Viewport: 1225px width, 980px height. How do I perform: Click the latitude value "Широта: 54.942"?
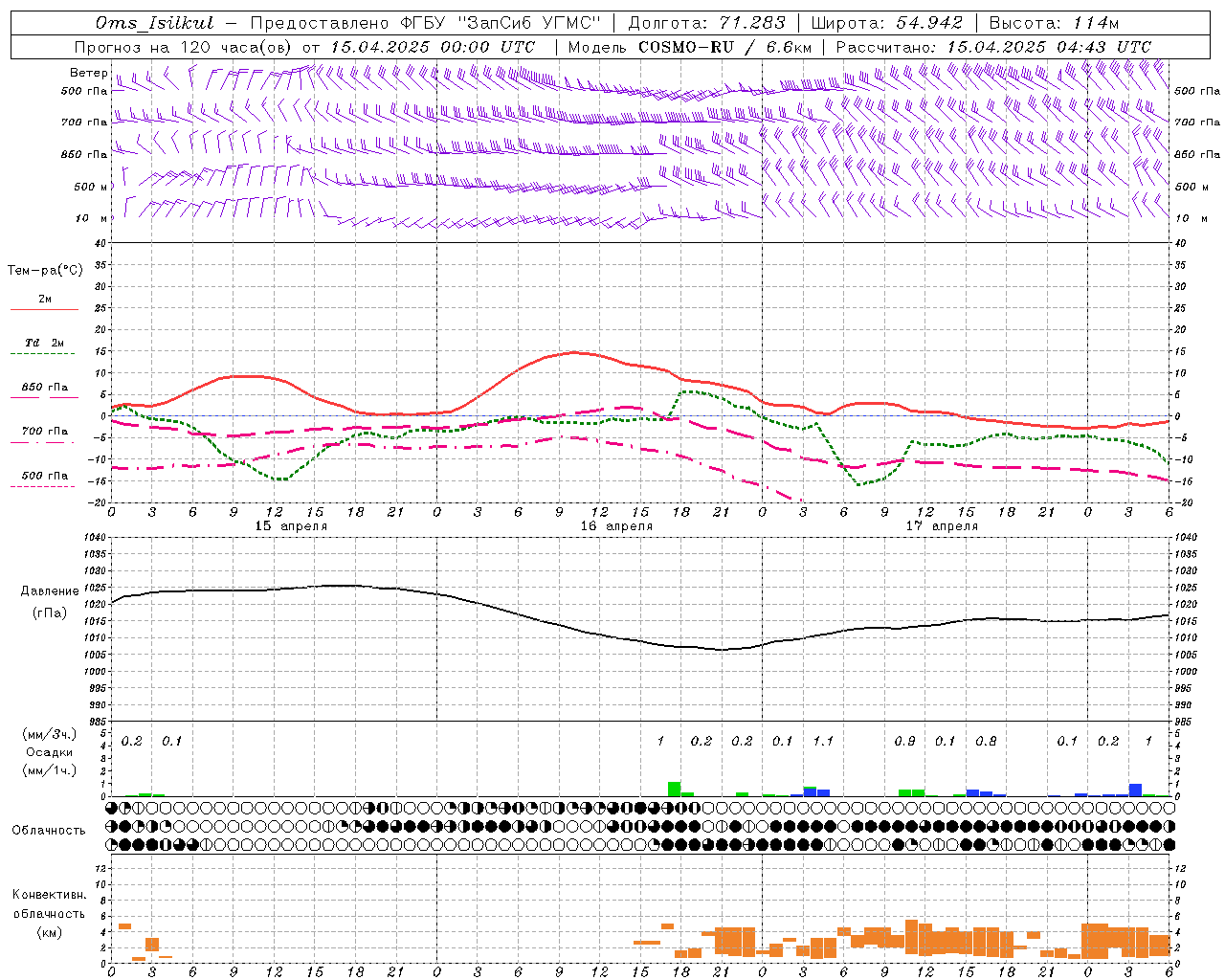(x=886, y=23)
